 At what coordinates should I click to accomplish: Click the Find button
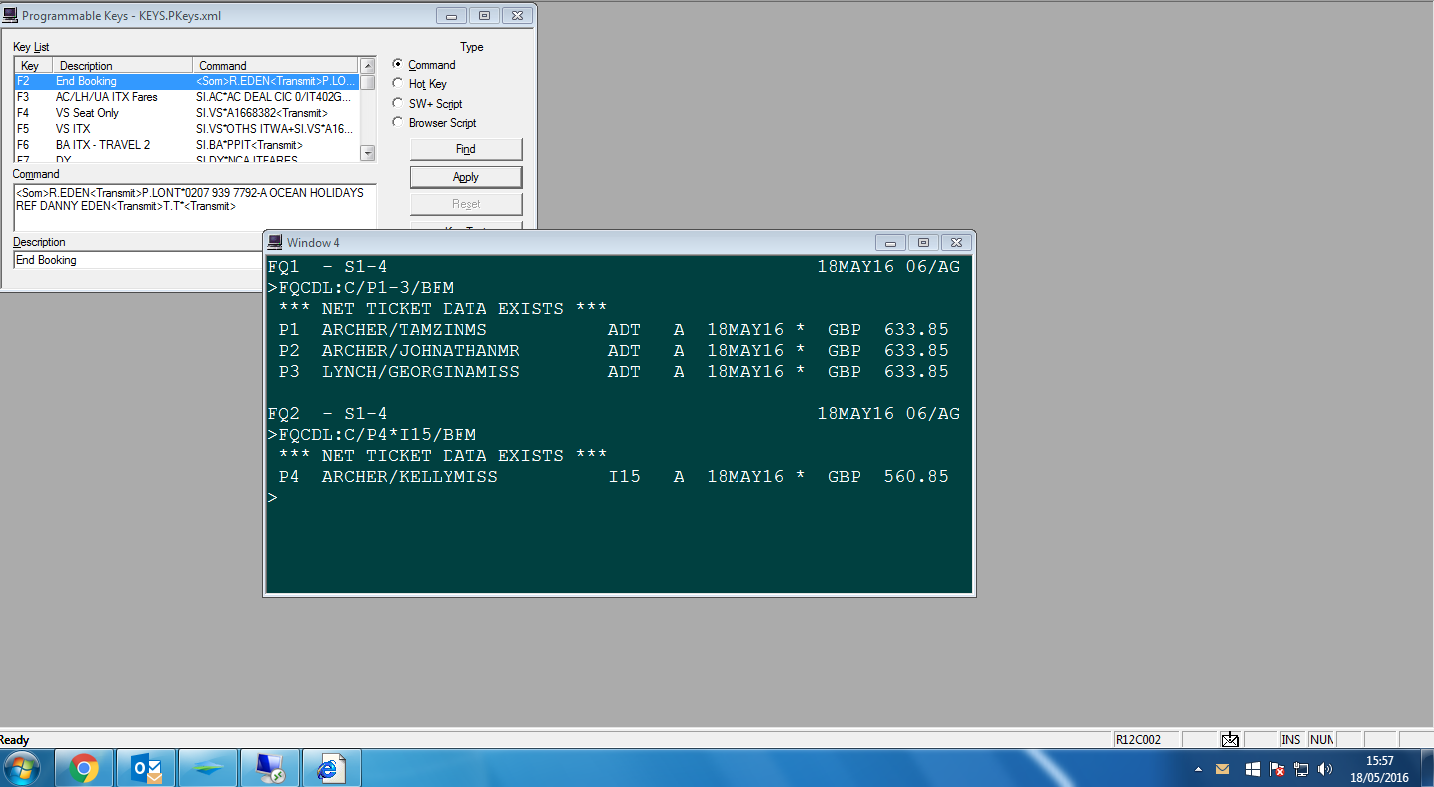(466, 149)
